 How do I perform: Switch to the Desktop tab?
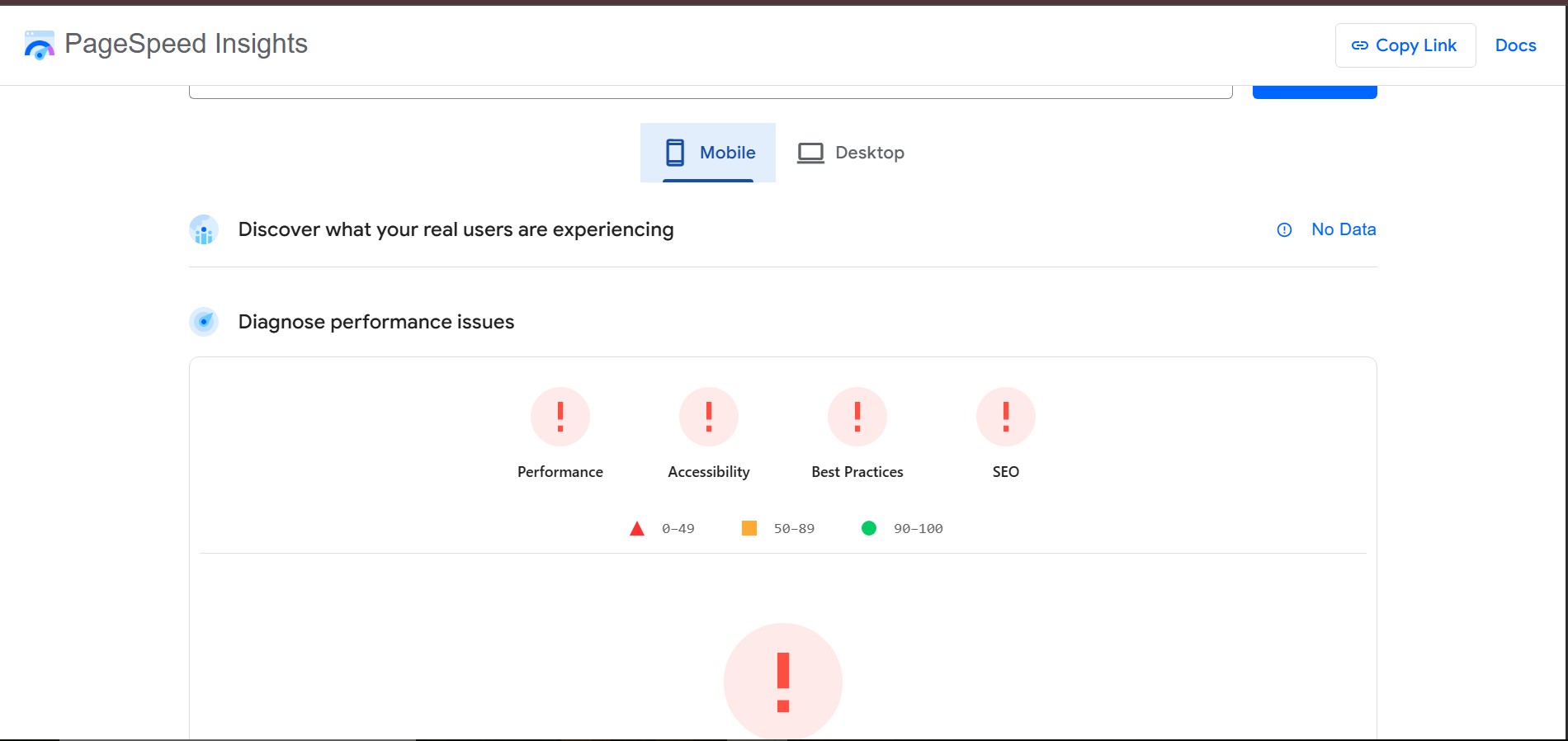coord(851,153)
